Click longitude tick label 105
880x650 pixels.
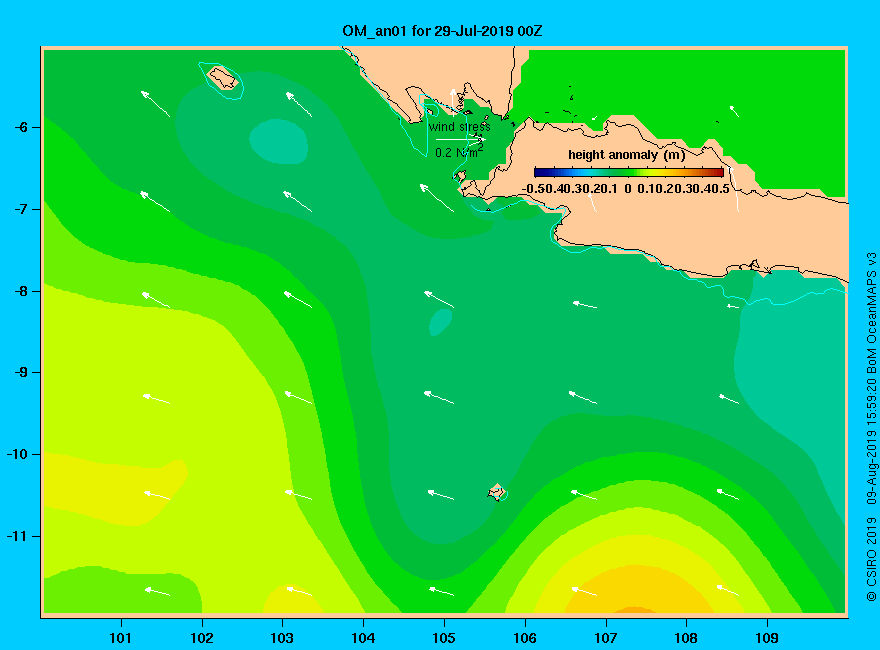[x=444, y=638]
